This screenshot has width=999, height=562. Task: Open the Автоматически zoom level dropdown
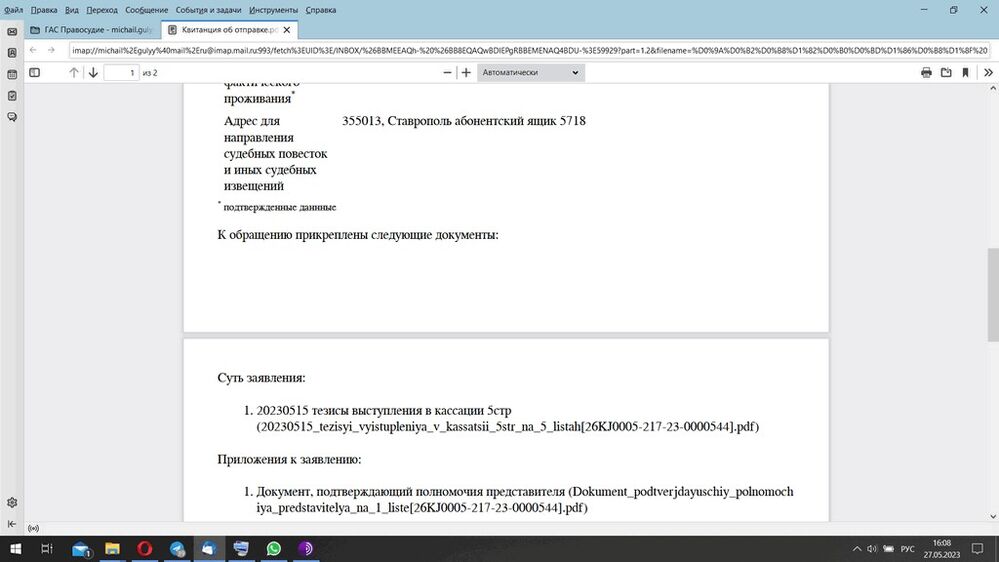(x=530, y=73)
